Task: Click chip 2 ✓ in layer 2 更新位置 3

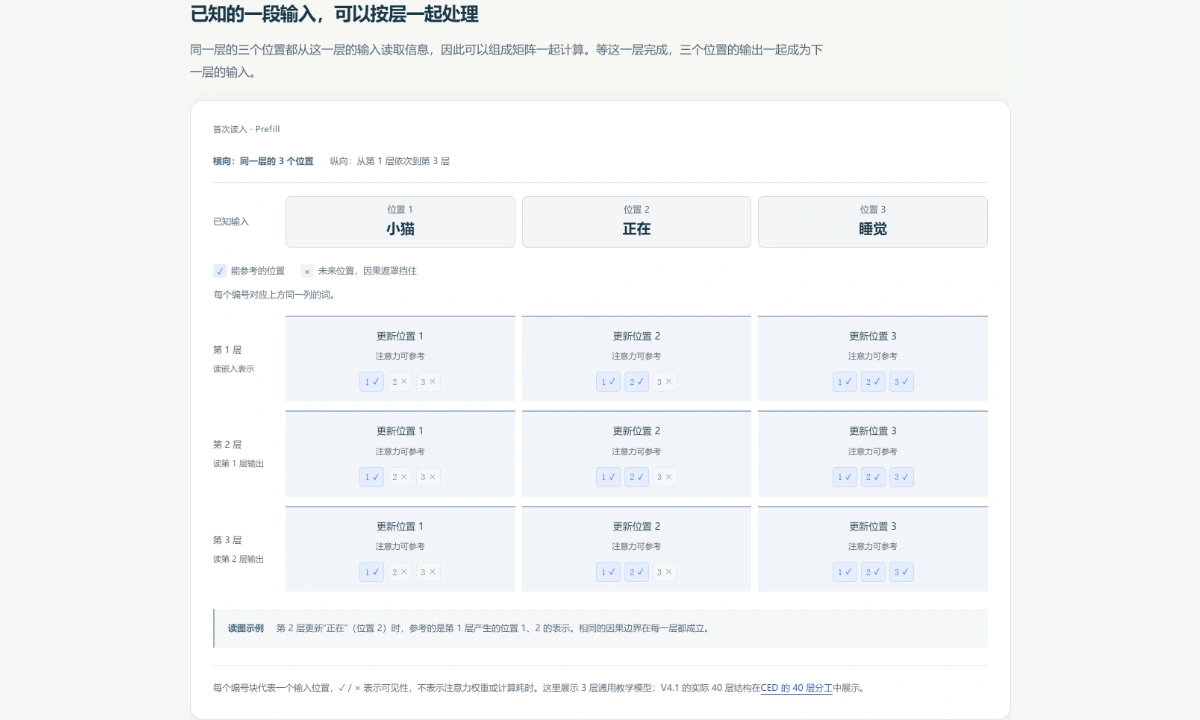Action: pyautogui.click(x=873, y=477)
